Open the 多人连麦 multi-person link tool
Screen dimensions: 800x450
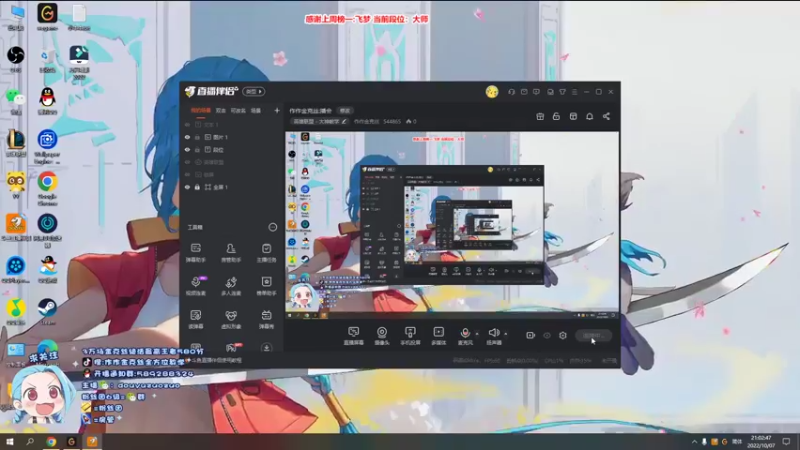(231, 286)
